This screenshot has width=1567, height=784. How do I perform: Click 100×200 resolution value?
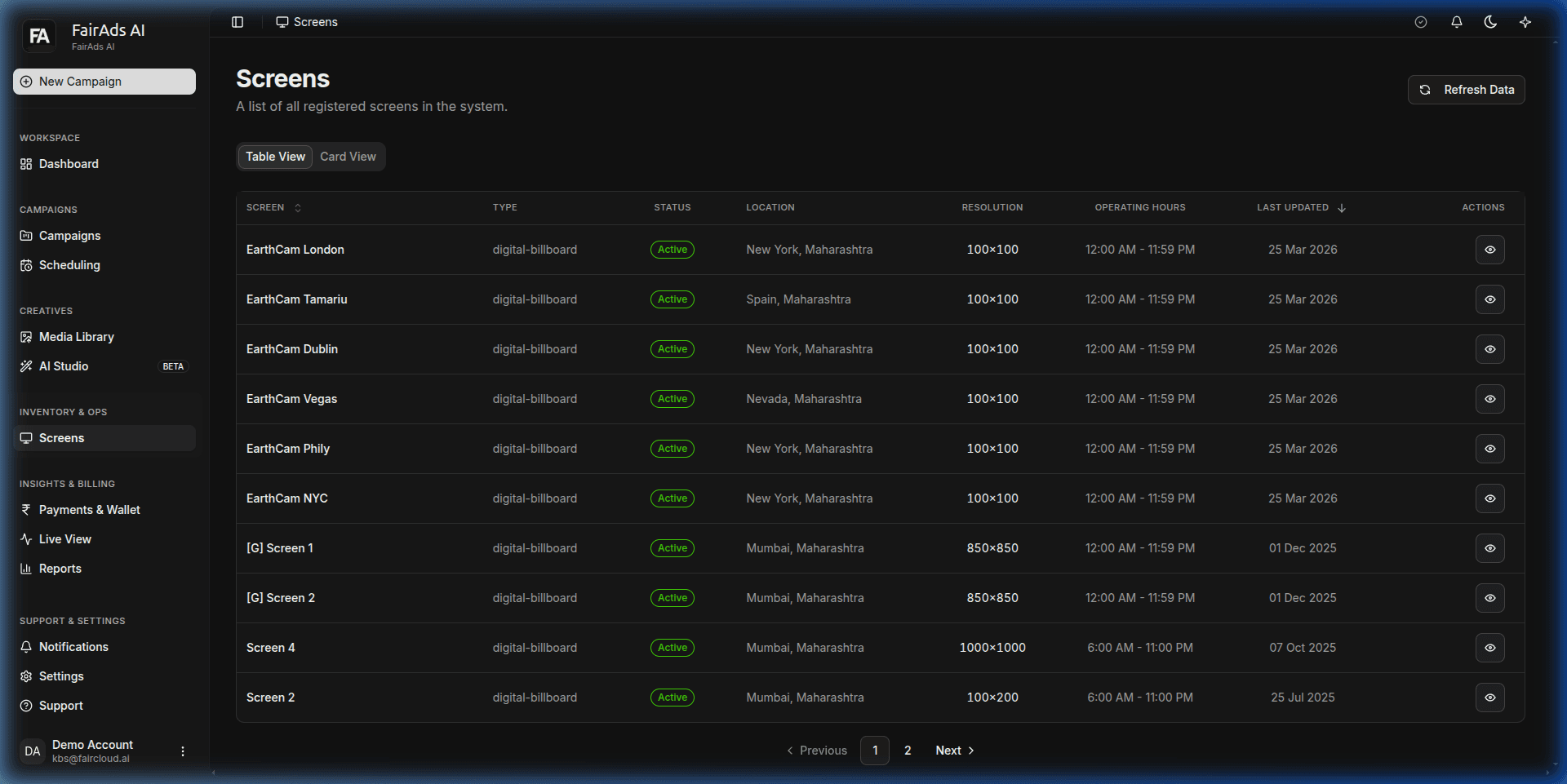992,698
